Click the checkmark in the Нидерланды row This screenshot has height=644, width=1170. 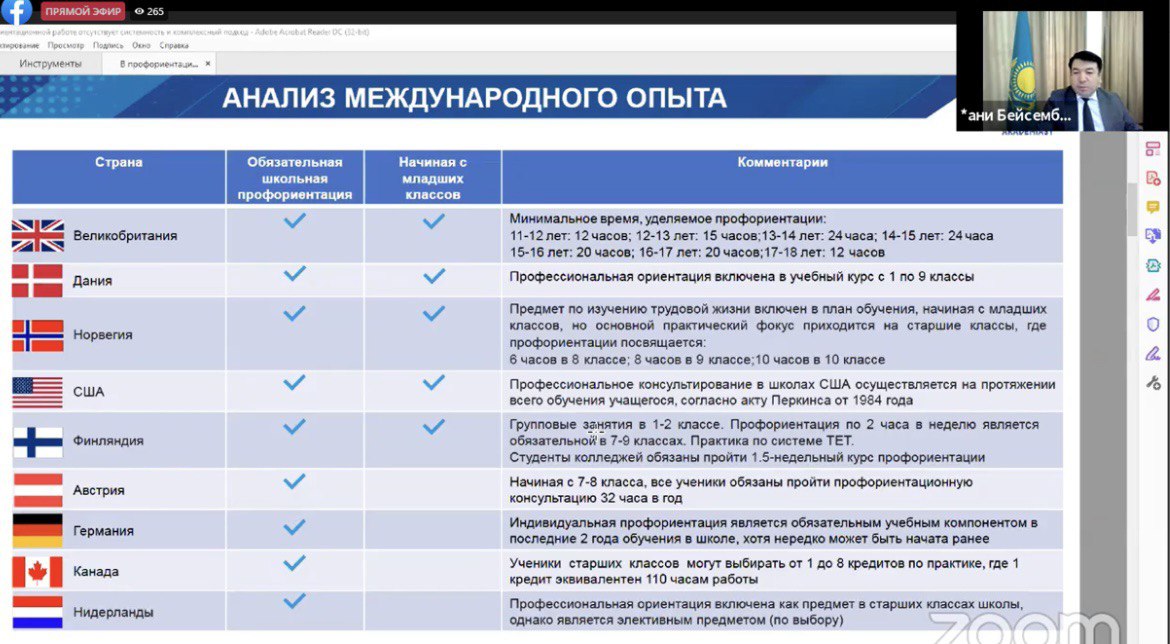point(295,601)
